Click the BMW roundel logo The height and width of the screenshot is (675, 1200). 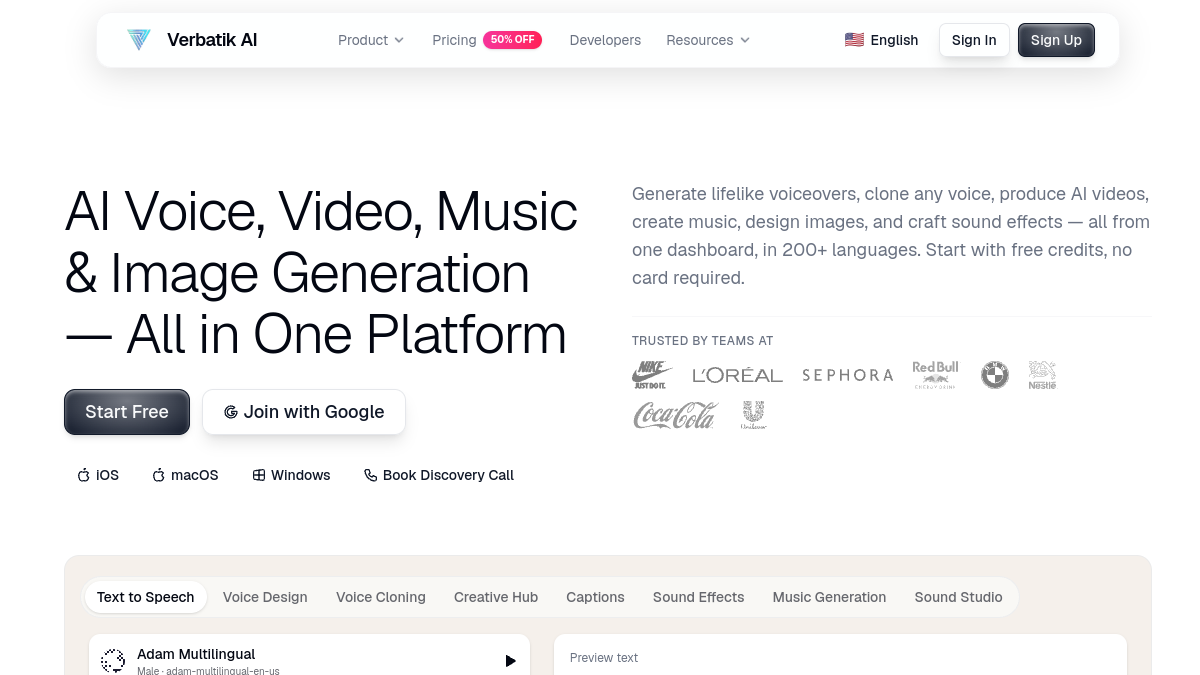[x=994, y=375]
